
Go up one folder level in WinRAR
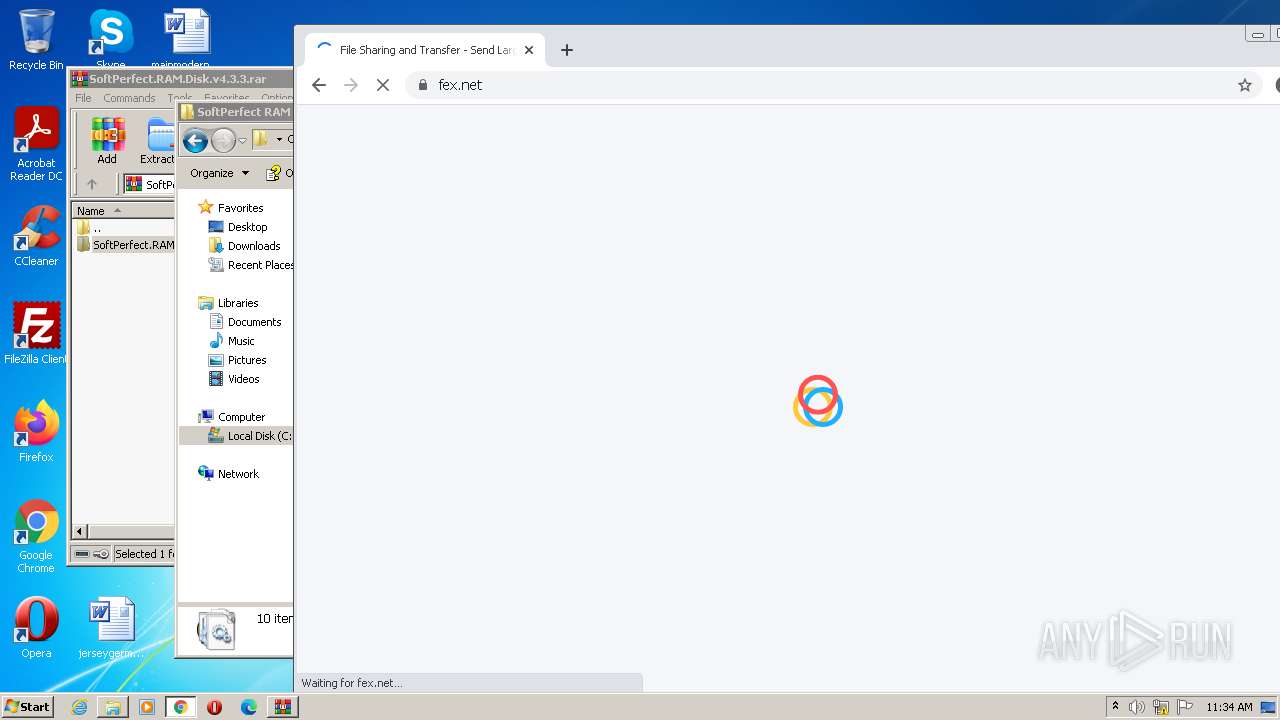point(92,184)
